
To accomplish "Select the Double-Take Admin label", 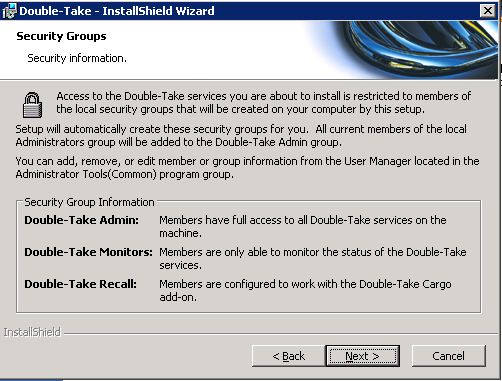I will coord(81,220).
